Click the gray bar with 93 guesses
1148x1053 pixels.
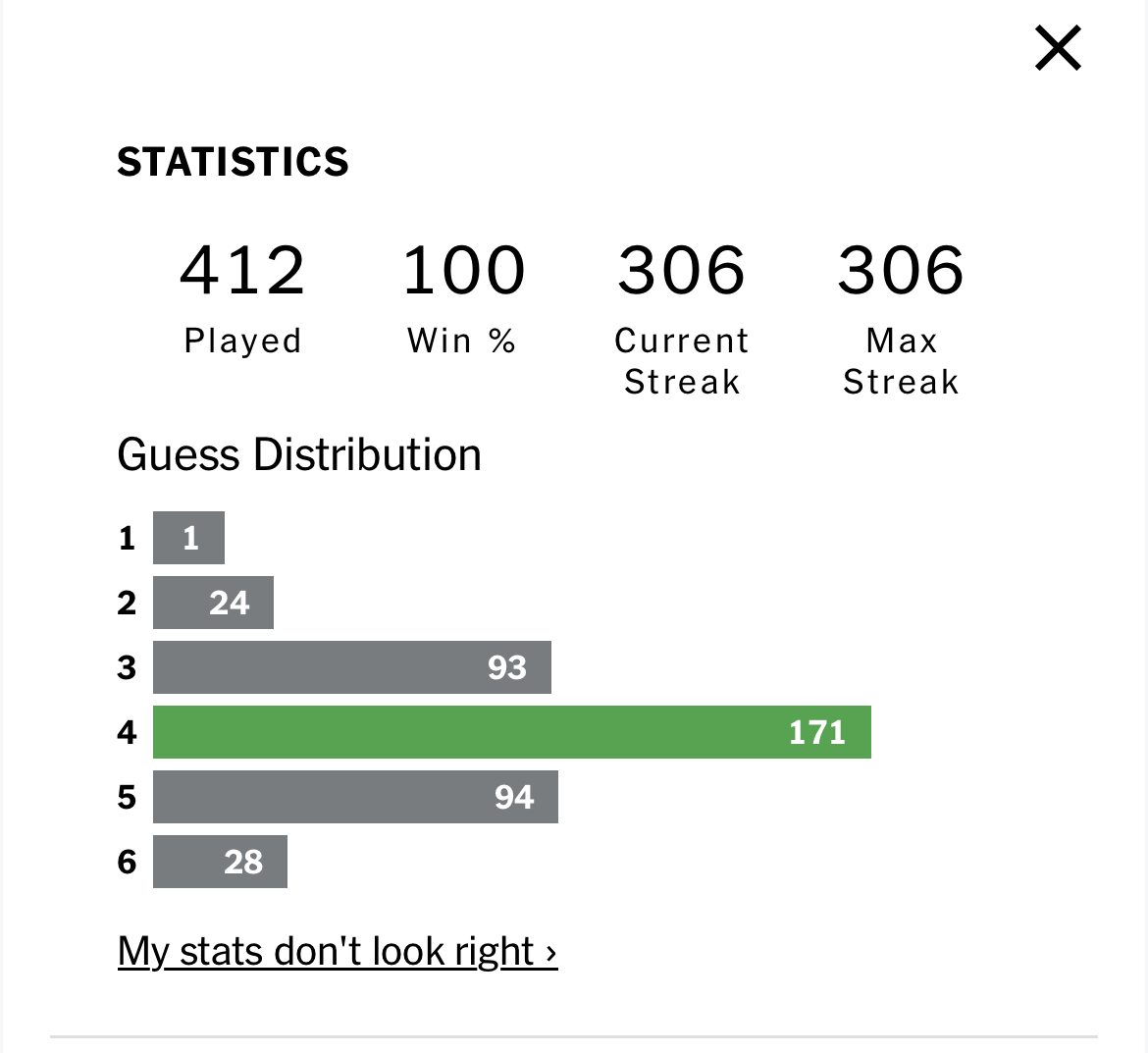point(352,667)
